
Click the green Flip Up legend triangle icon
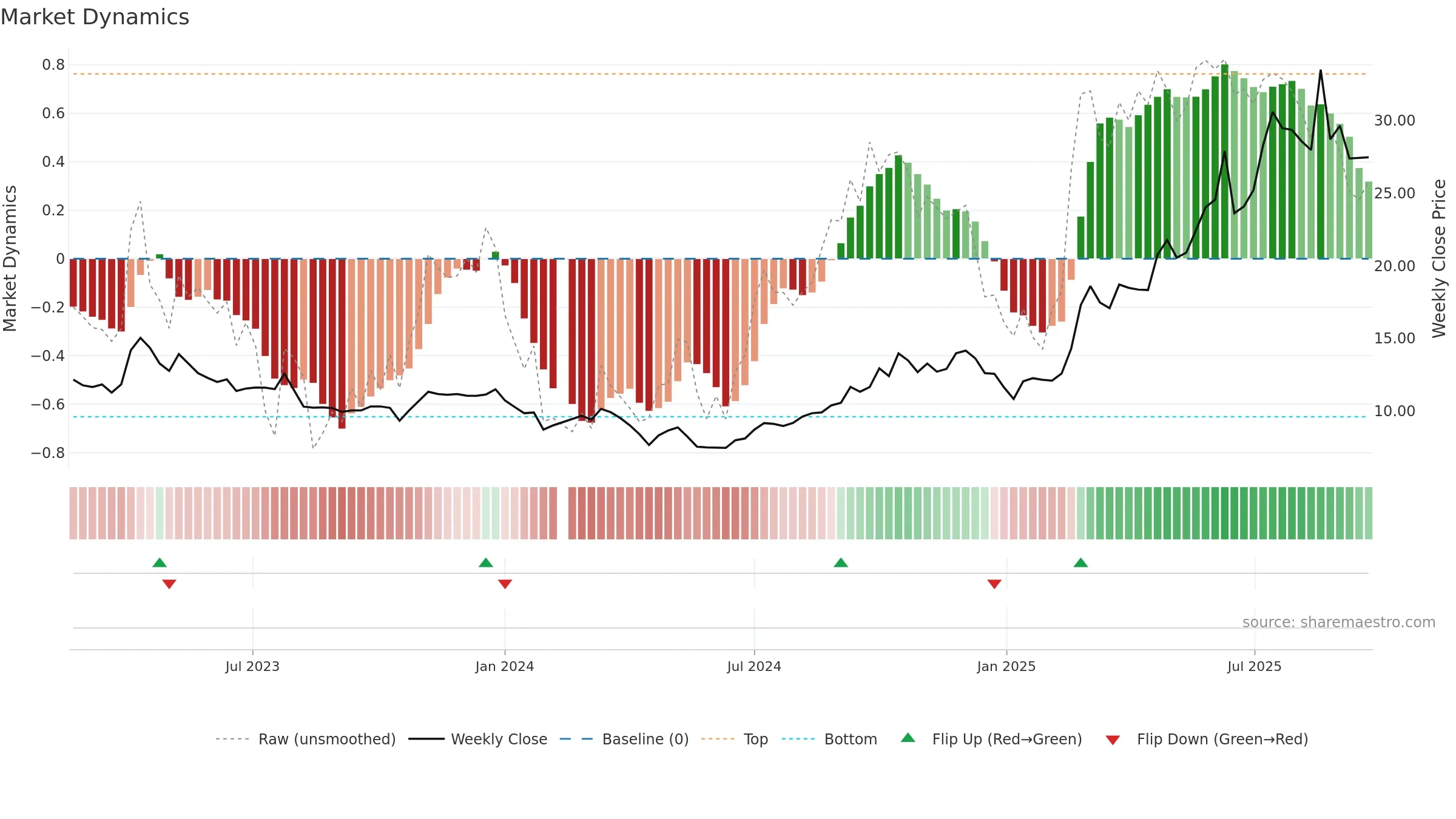(x=908, y=738)
